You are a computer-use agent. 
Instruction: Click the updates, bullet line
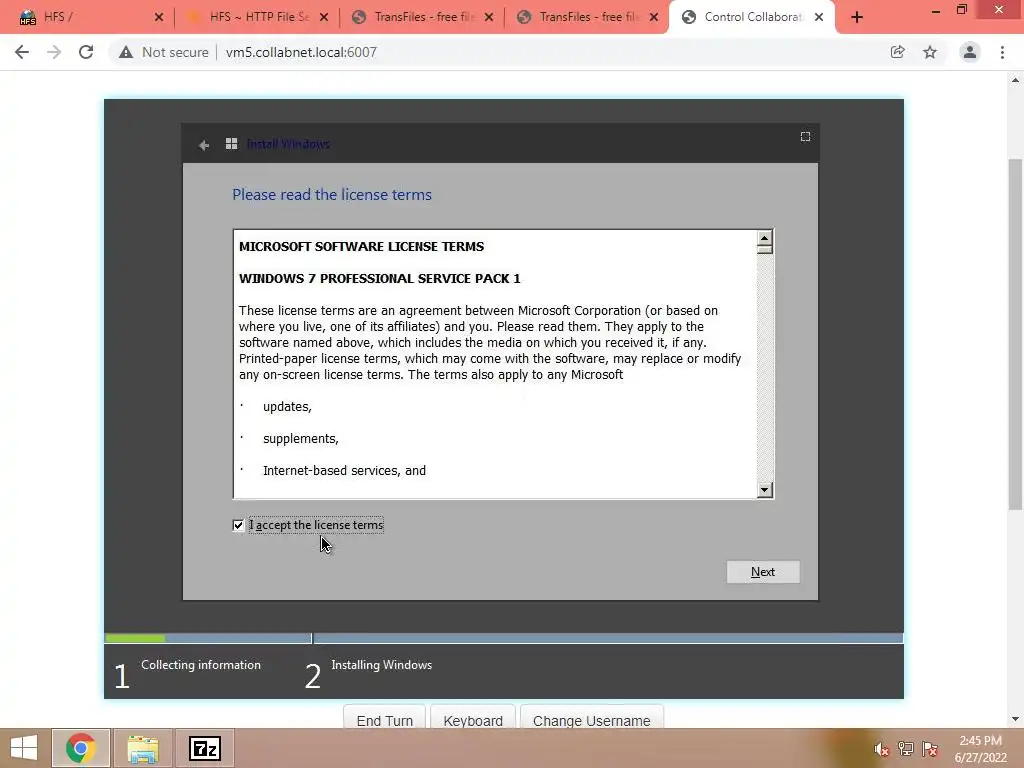click(x=287, y=407)
